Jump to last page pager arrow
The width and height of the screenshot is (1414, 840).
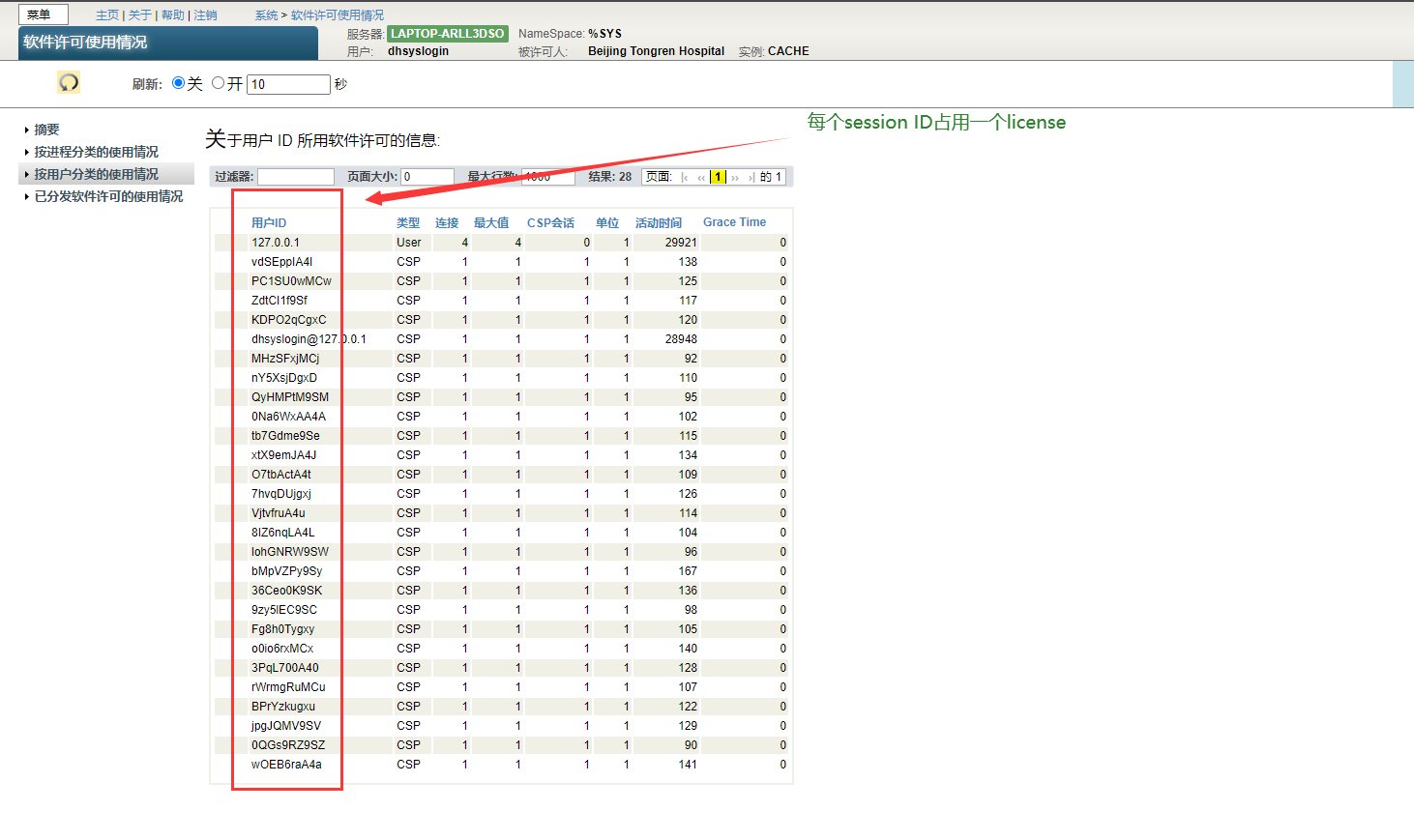click(751, 177)
